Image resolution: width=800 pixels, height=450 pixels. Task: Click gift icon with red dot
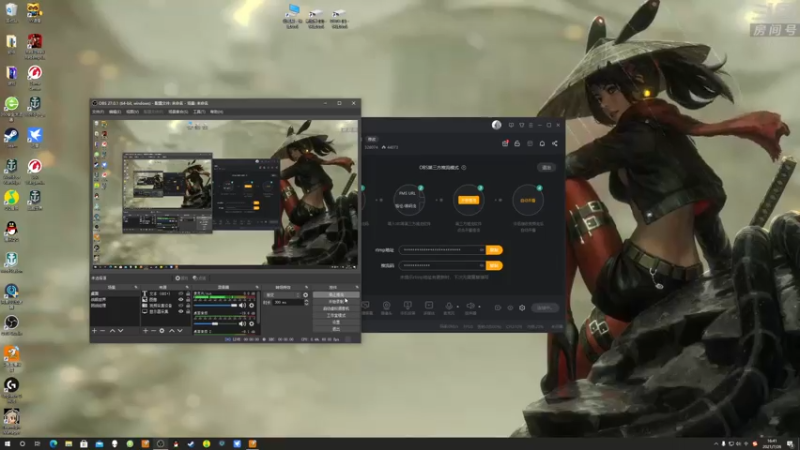[505, 143]
